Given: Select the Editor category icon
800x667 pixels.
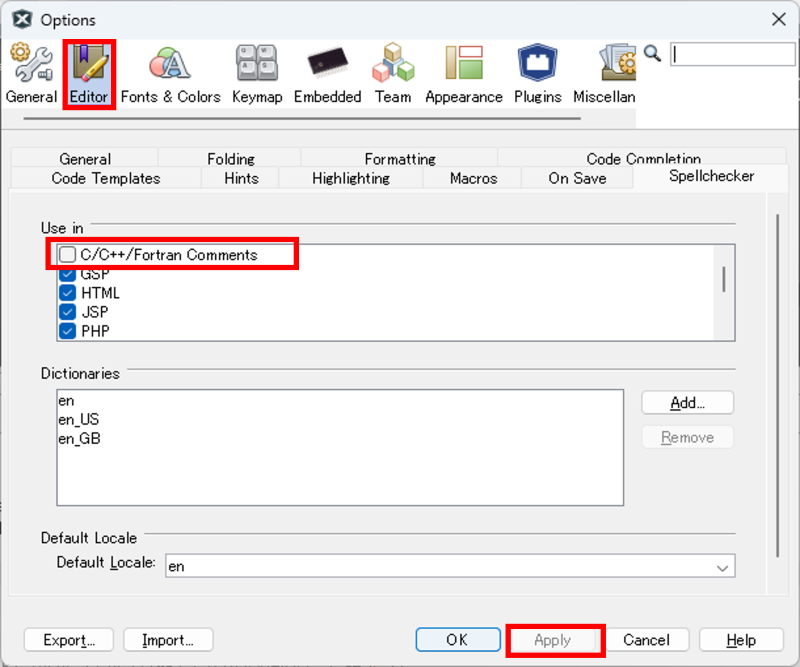Looking at the screenshot, I should [x=89, y=75].
